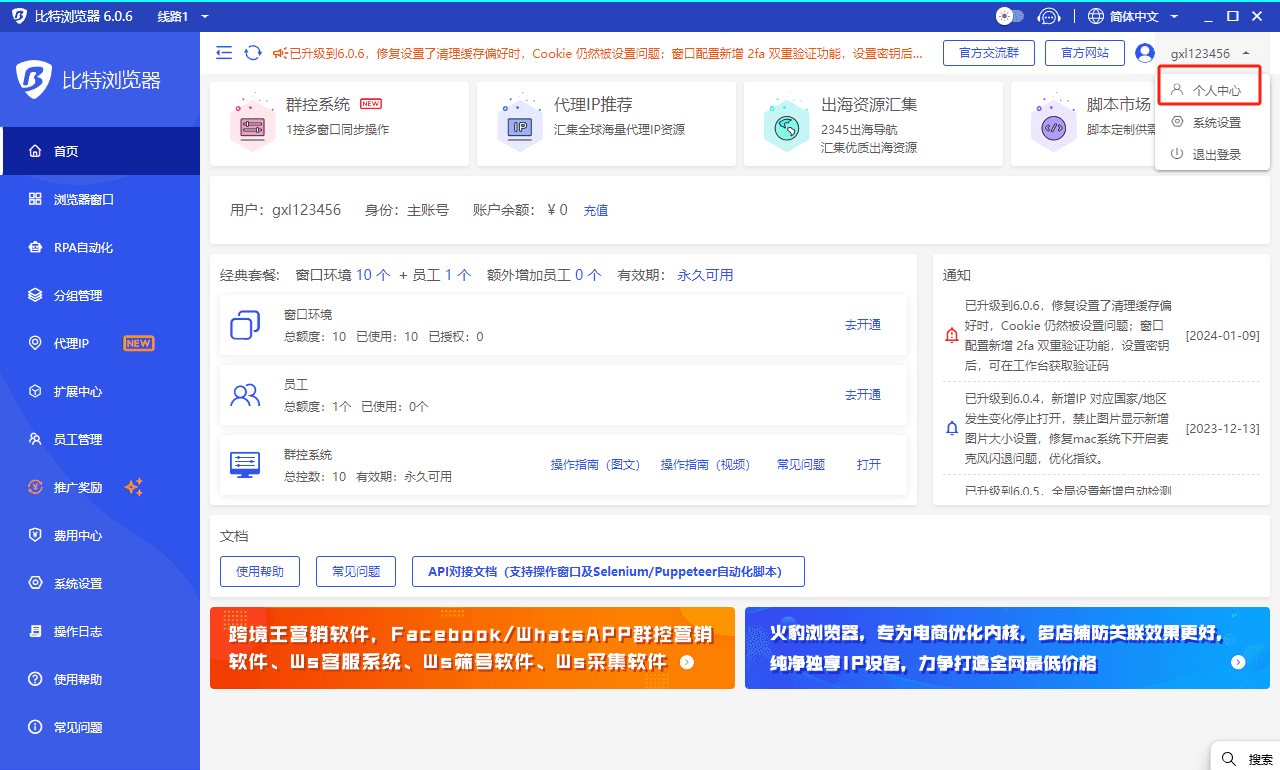Open 操作指南（视频）link
1280x770 pixels.
[705, 465]
